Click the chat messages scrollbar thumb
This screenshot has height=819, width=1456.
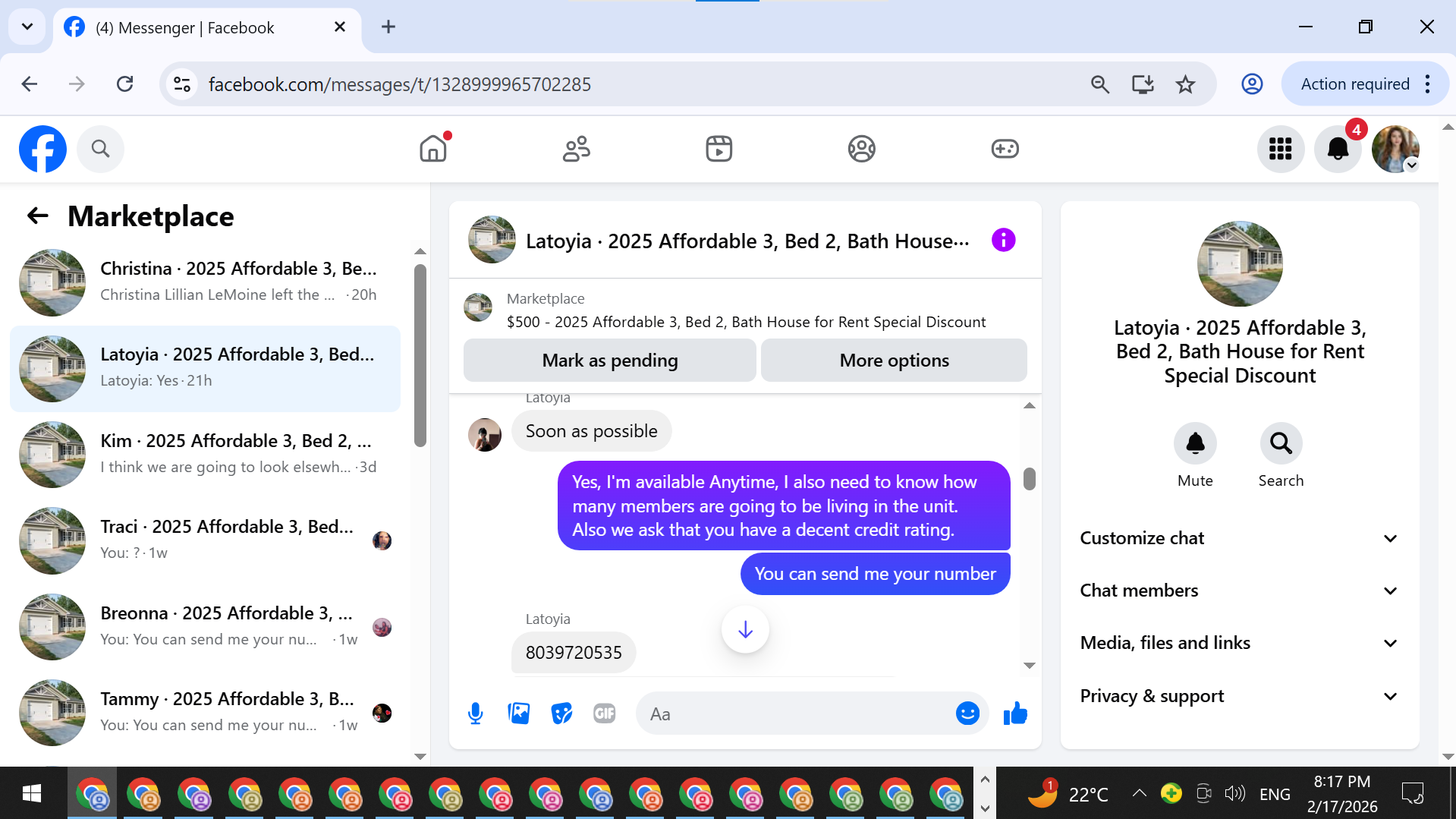[1030, 479]
